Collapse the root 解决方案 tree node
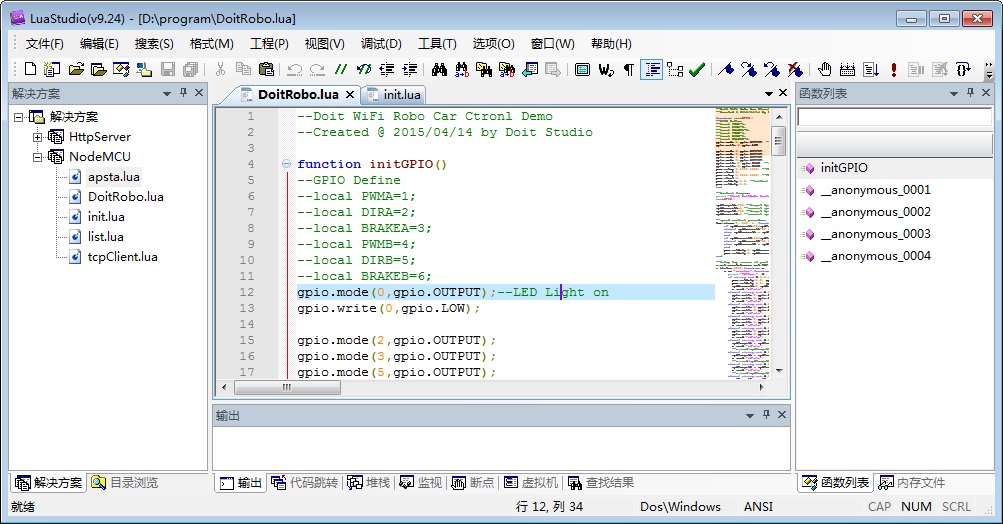 click(19, 117)
